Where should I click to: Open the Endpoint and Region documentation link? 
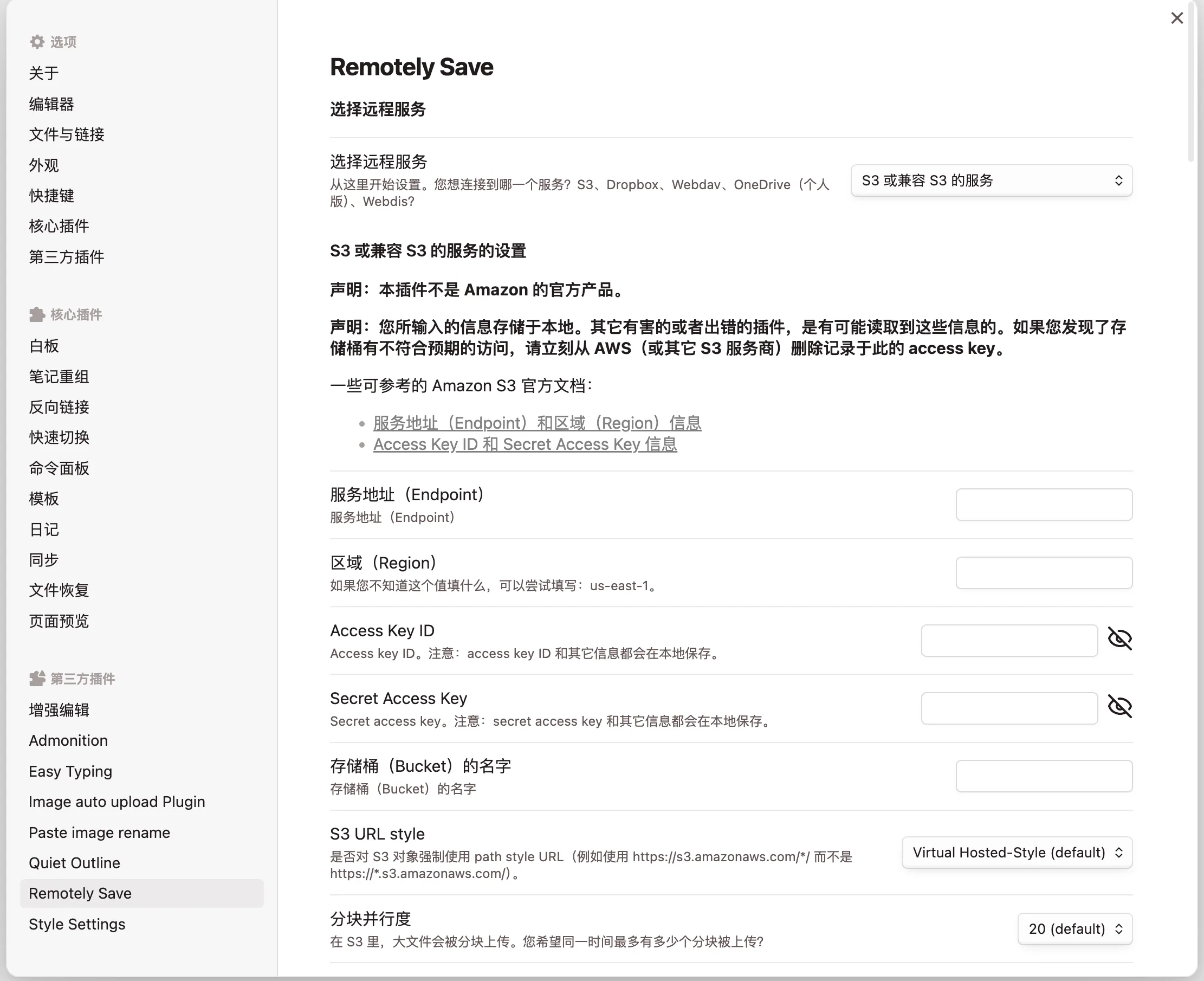[x=538, y=423]
